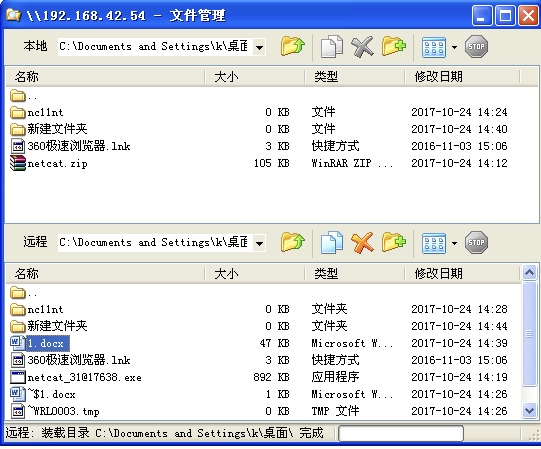Viewport: 541px width, 449px height.
Task: Change view mode in local pane
Action: point(434,47)
